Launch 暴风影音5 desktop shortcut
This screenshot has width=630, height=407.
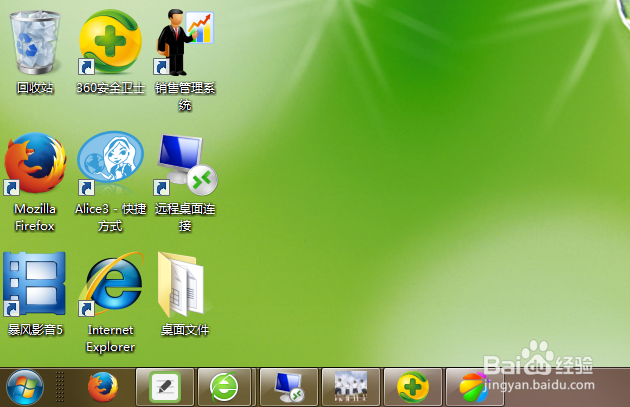(x=34, y=284)
